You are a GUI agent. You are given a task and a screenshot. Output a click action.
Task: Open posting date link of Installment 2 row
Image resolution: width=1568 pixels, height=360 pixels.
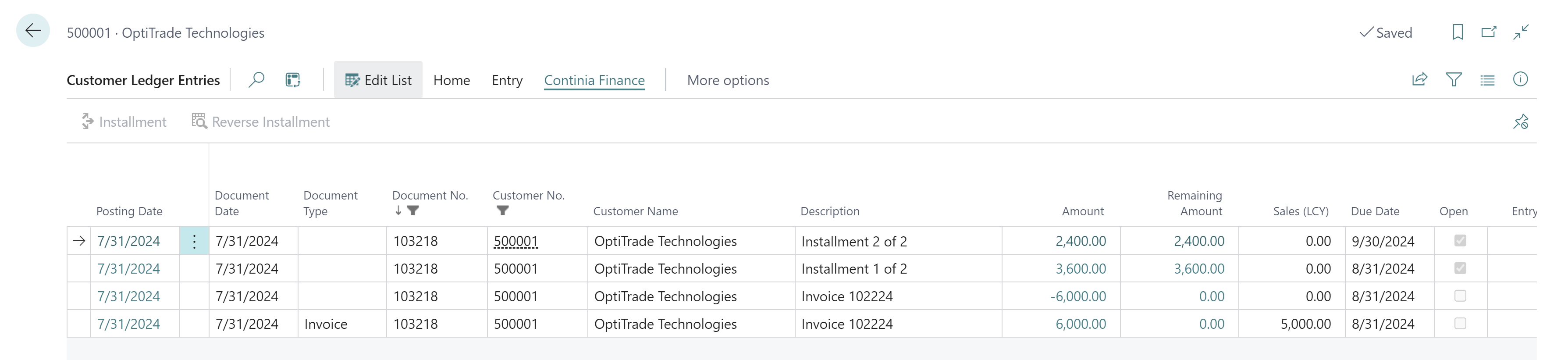point(128,241)
